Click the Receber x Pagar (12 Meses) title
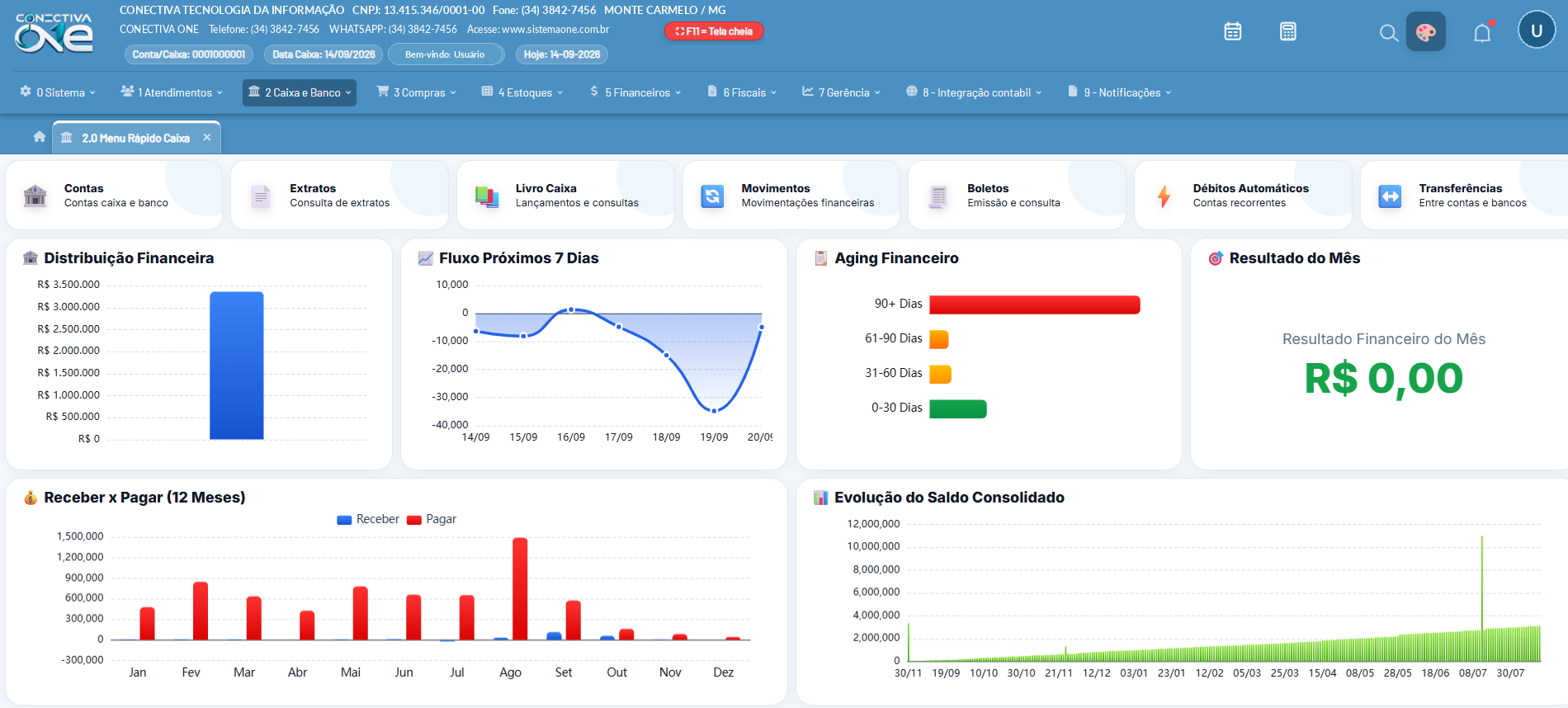This screenshot has height=708, width=1568. pyautogui.click(x=144, y=498)
